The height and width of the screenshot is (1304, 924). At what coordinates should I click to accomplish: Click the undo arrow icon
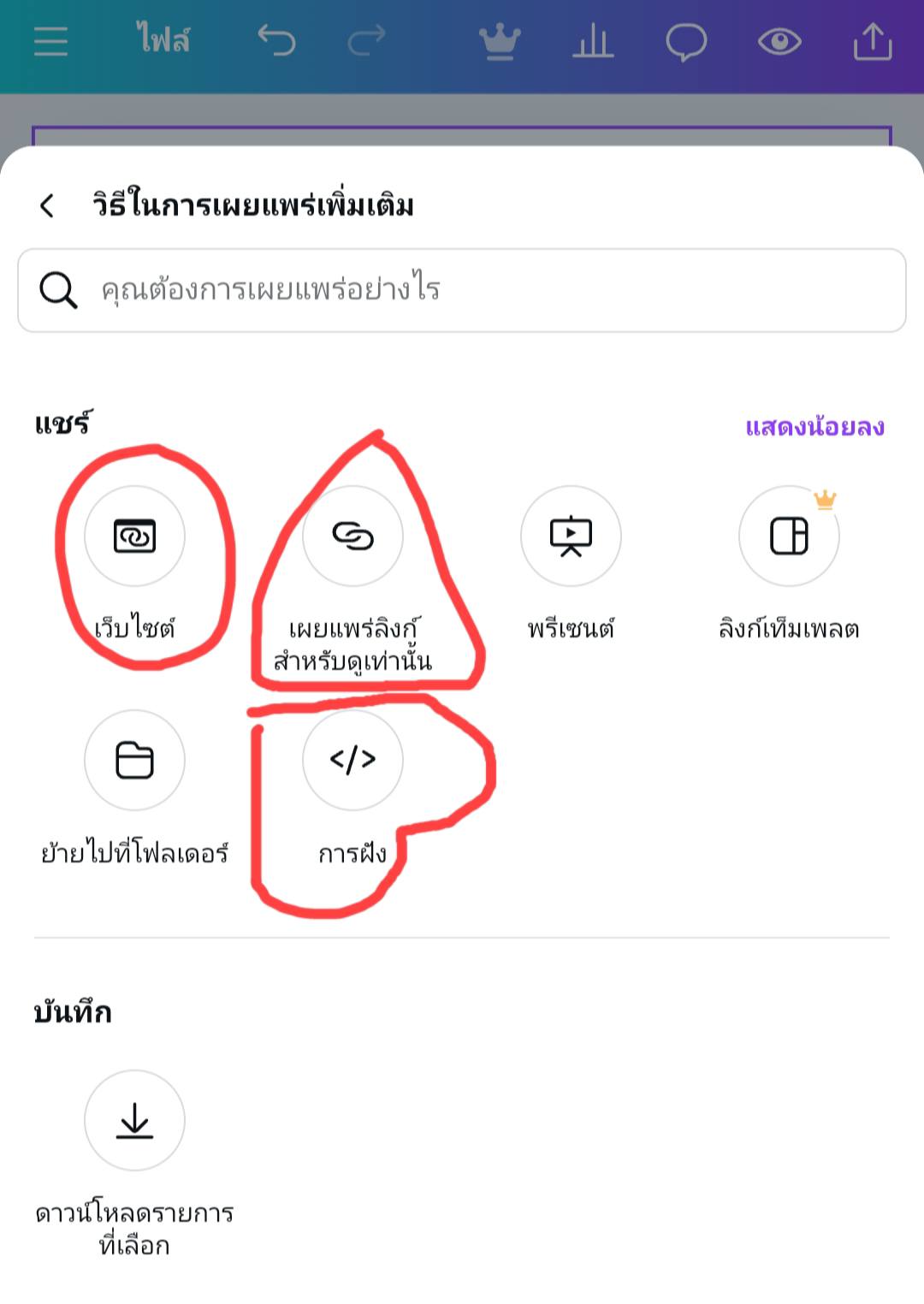click(276, 40)
